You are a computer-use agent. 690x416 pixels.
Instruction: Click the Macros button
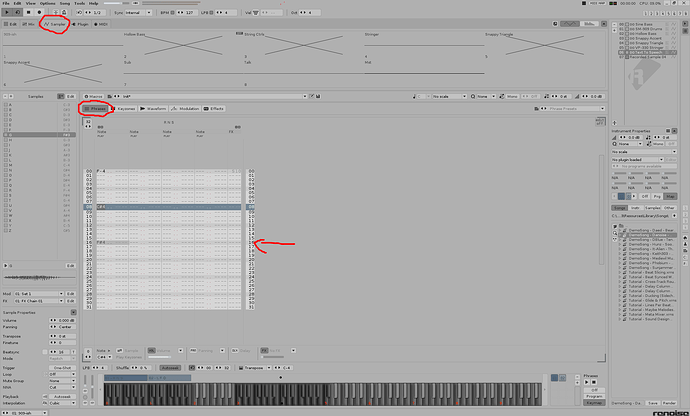coord(93,96)
